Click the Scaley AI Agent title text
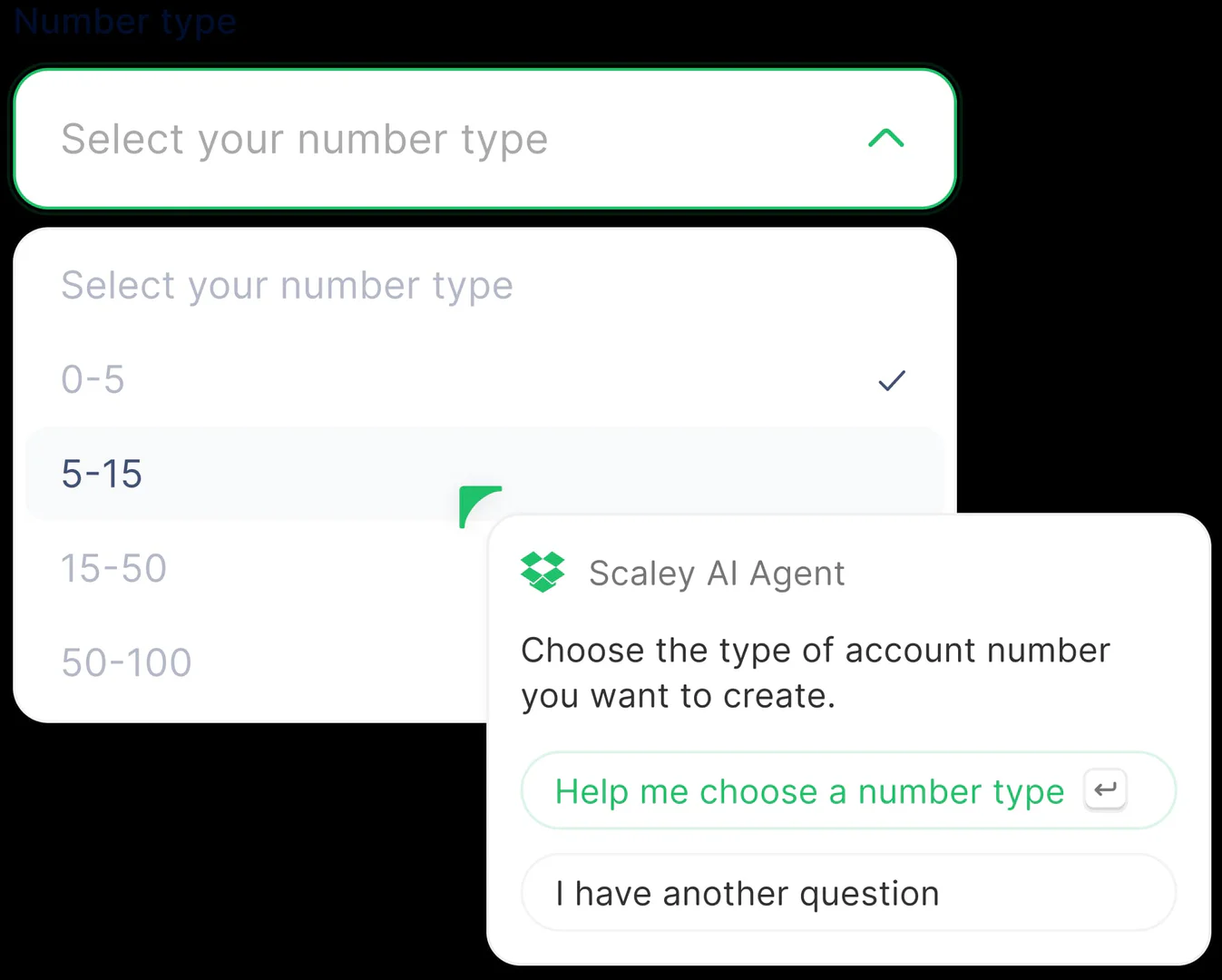This screenshot has width=1222, height=980. tap(717, 573)
